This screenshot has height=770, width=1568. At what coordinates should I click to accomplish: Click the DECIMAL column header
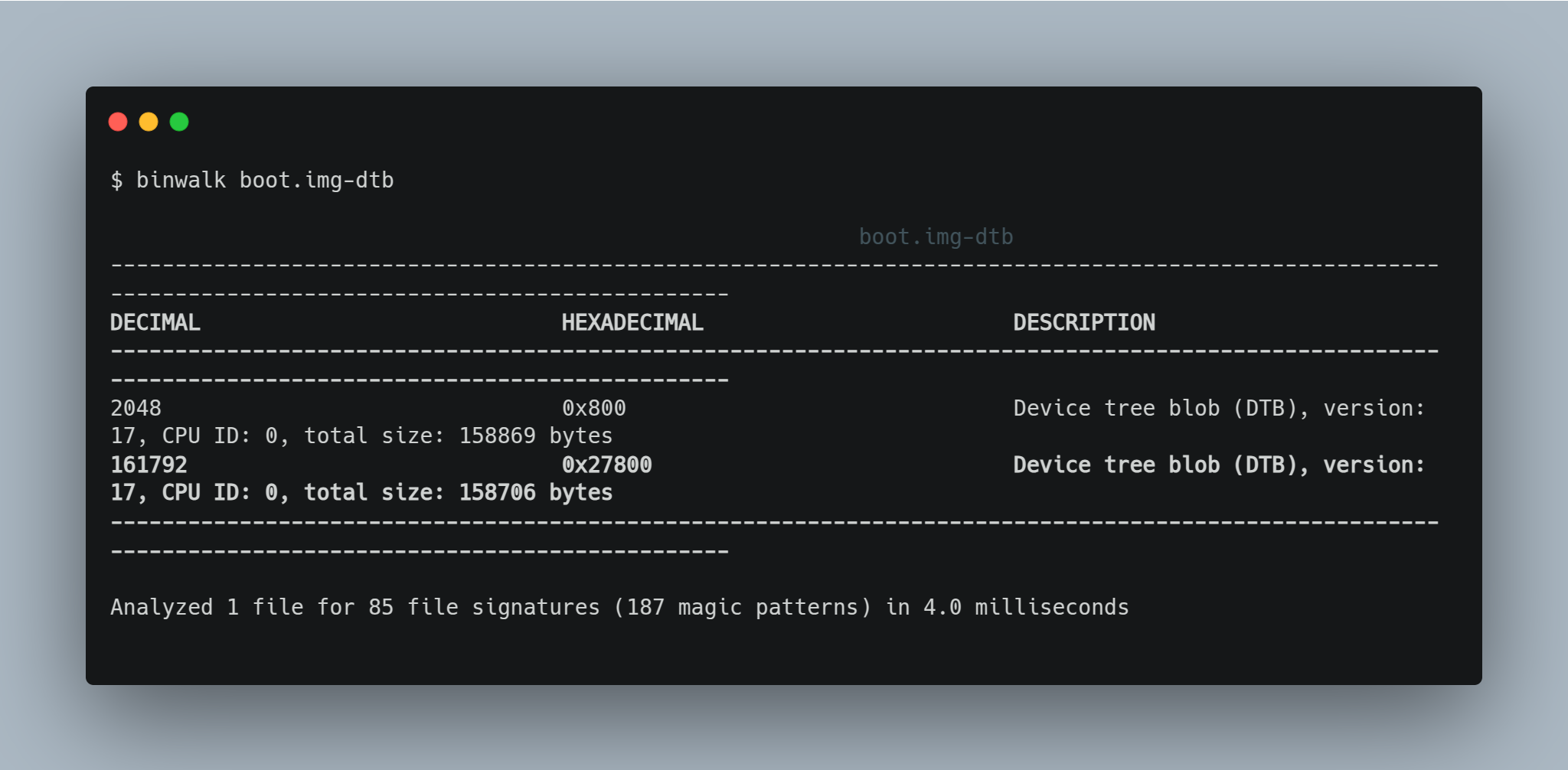pyautogui.click(x=155, y=322)
